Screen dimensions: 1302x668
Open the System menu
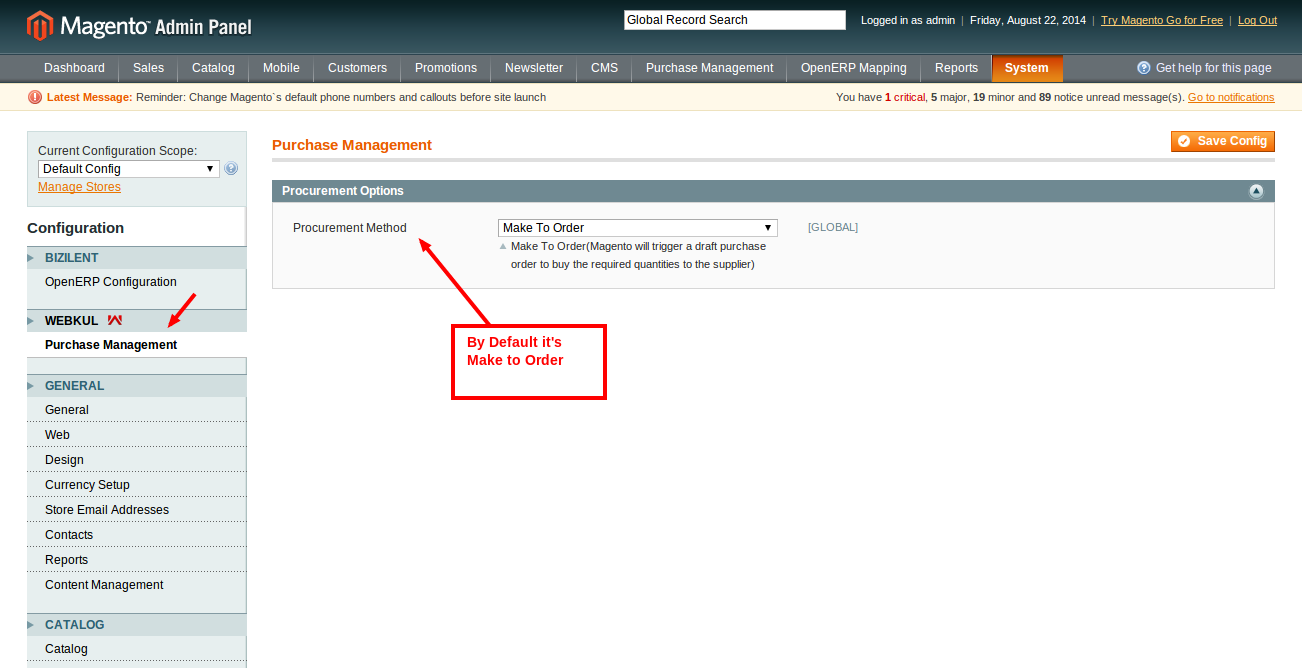(x=1027, y=68)
